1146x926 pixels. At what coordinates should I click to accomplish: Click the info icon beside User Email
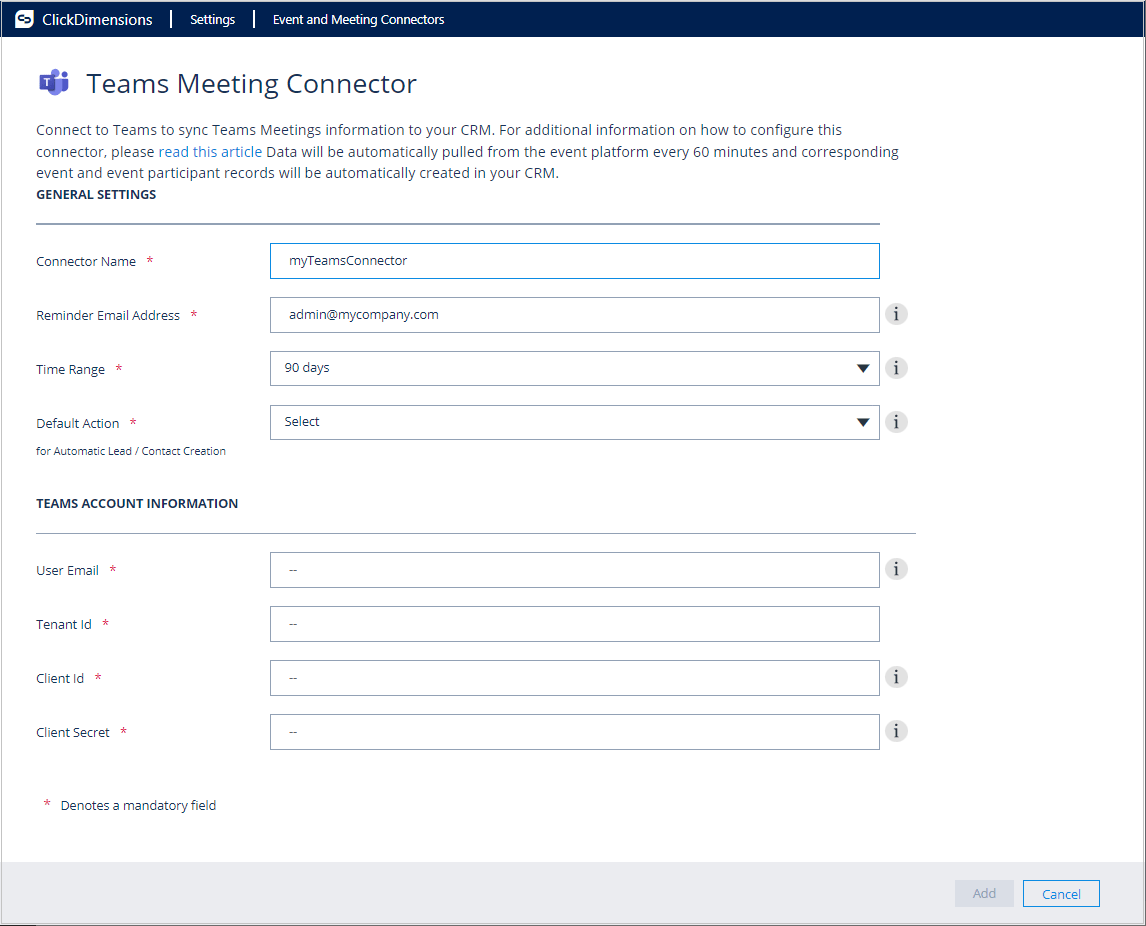(896, 569)
